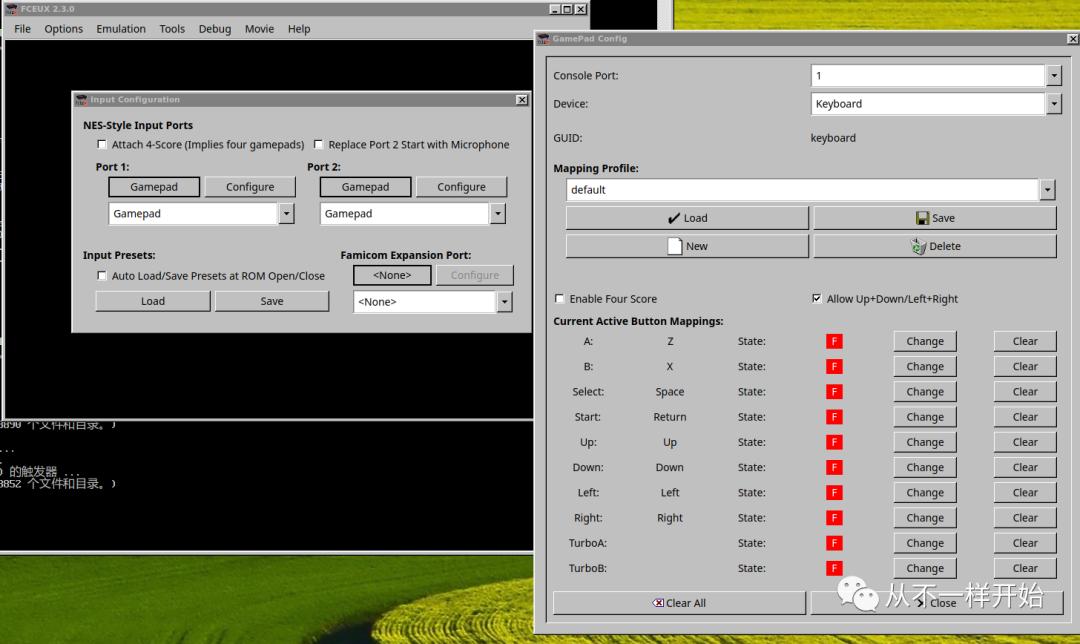The image size is (1080, 644).
Task: Click the Mapping Profile default field
Action: point(802,190)
